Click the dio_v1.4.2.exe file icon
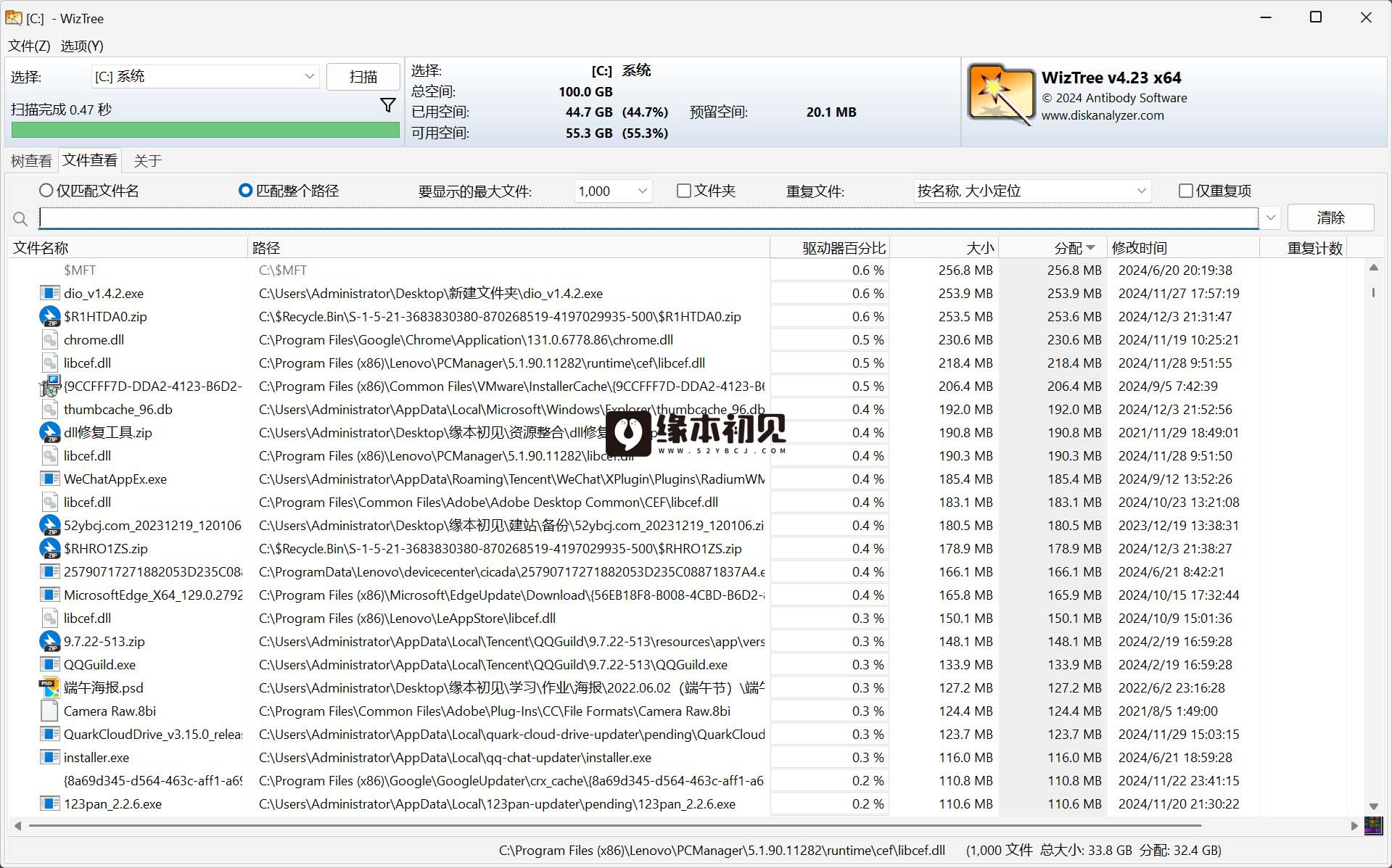The height and width of the screenshot is (868, 1392). point(49,293)
